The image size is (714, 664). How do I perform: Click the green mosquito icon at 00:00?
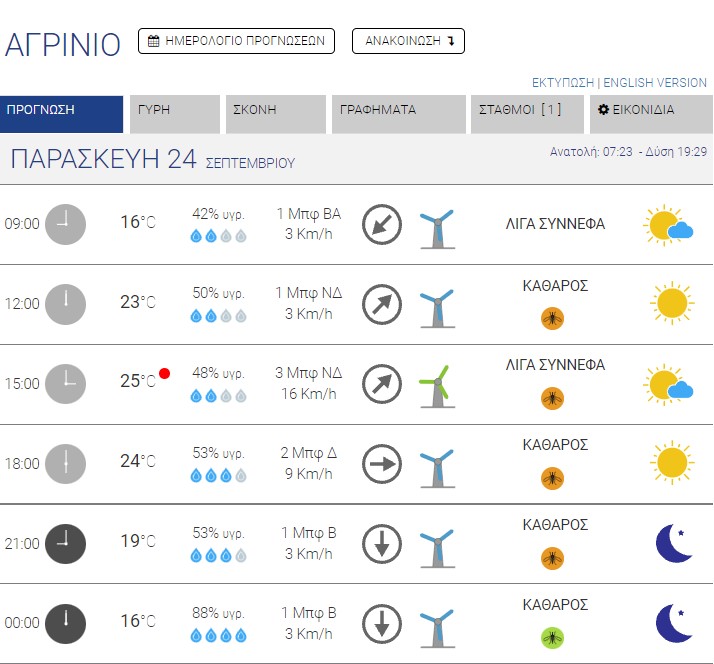552,637
